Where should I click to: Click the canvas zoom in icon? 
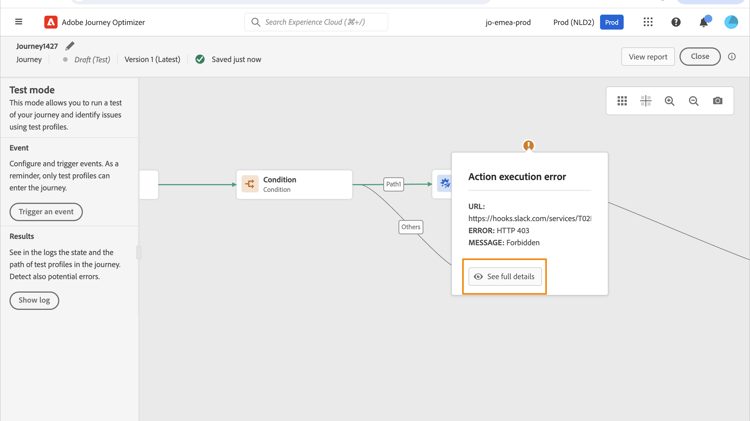pos(670,101)
